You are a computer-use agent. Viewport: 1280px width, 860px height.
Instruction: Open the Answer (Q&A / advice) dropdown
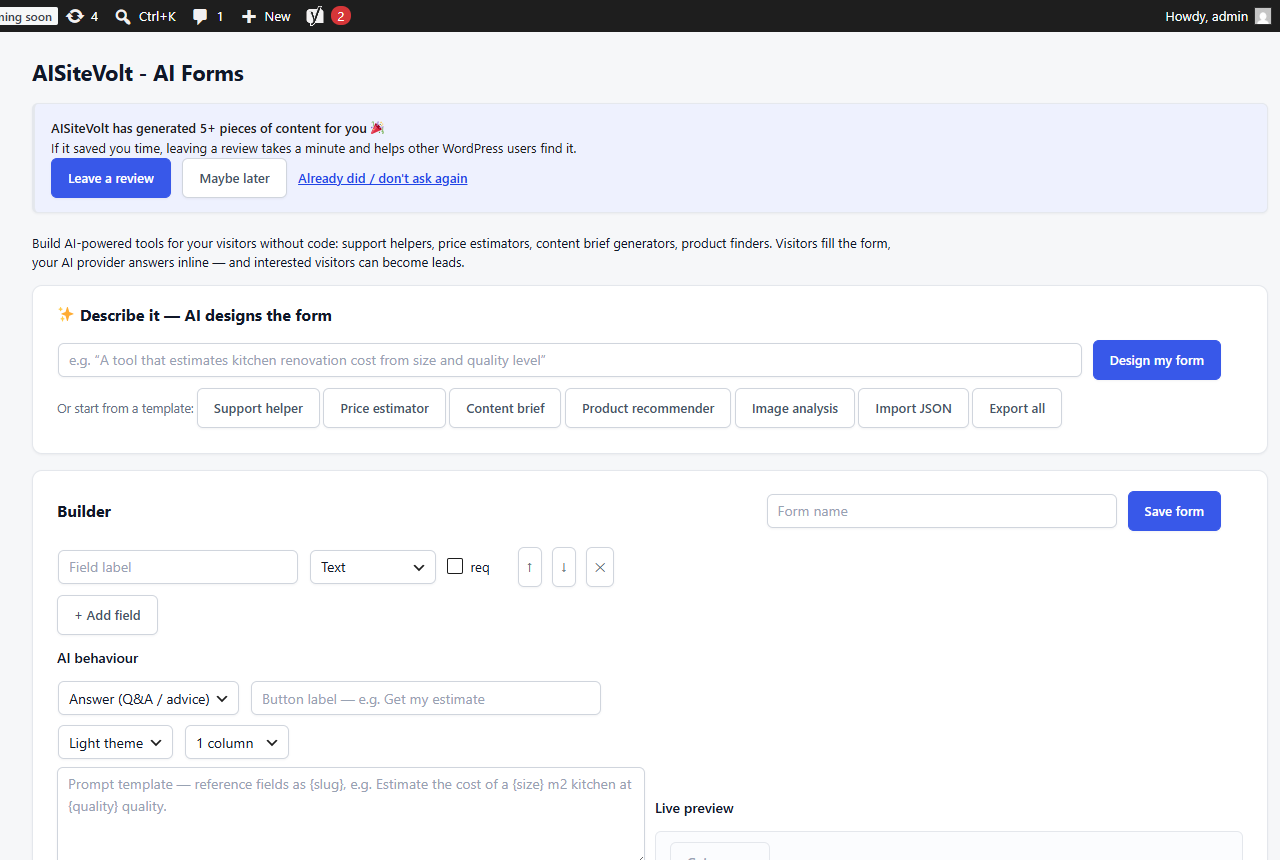click(148, 699)
